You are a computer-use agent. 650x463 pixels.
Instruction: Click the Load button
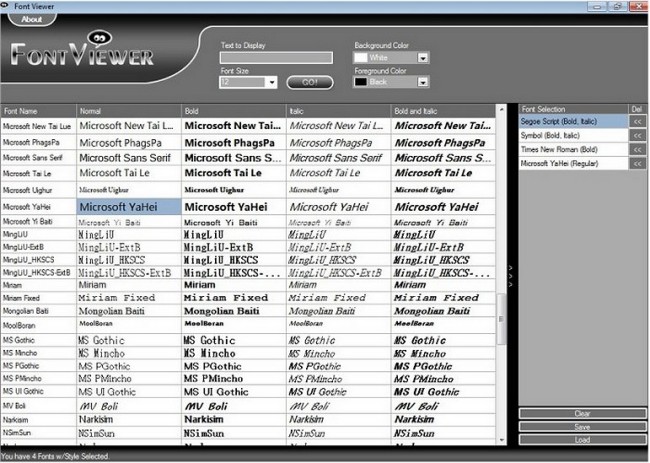(x=582, y=440)
